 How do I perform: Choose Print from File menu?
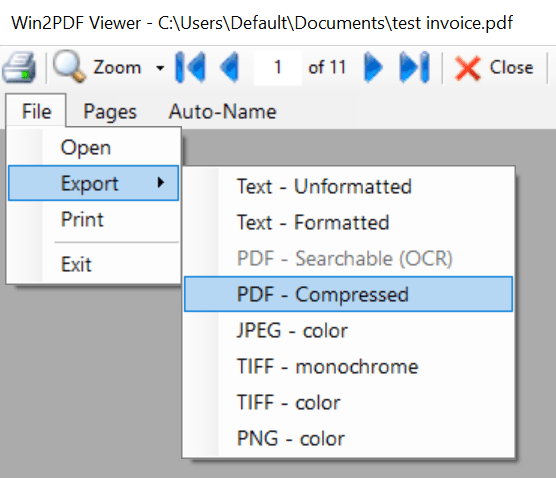pos(94,219)
